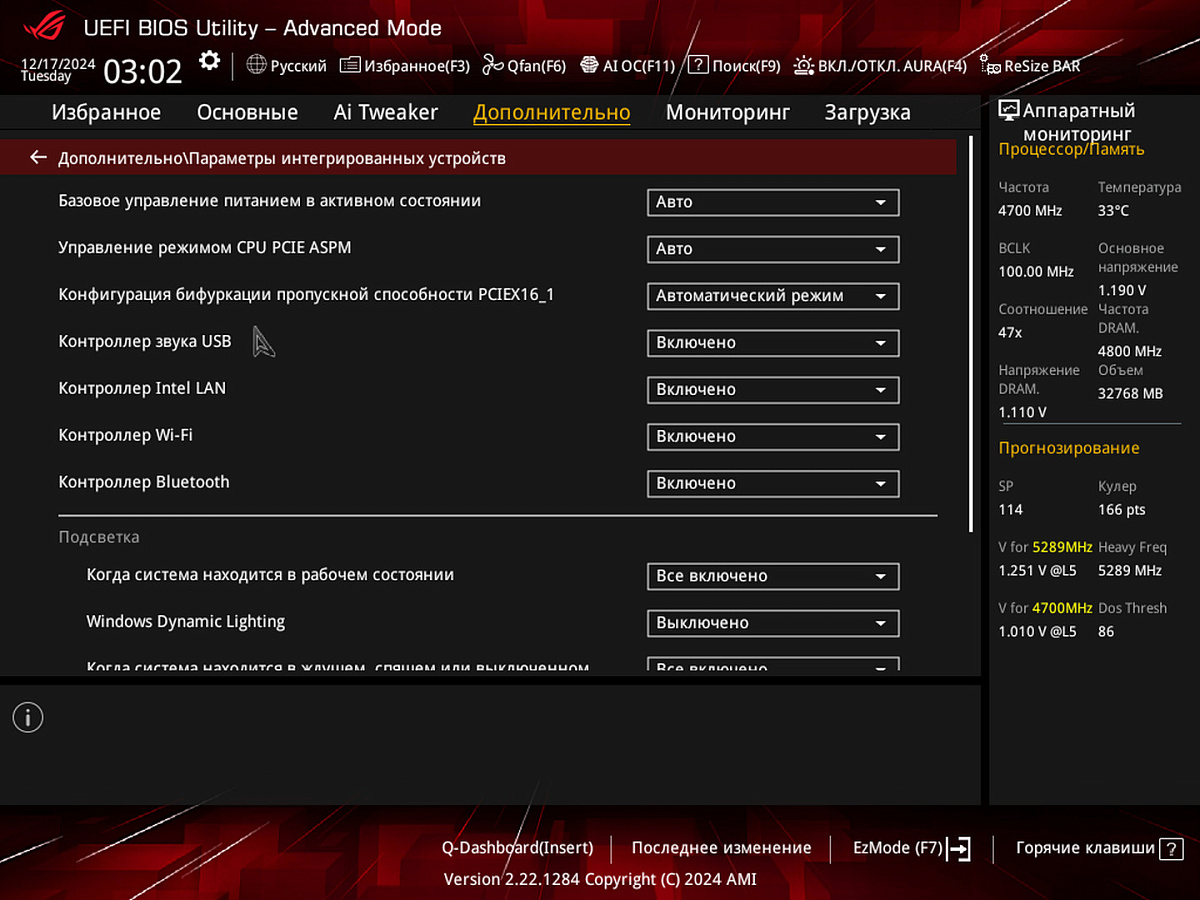
Task: Select the Базовое управление питанием в активном состоянии label
Action: [x=270, y=201]
